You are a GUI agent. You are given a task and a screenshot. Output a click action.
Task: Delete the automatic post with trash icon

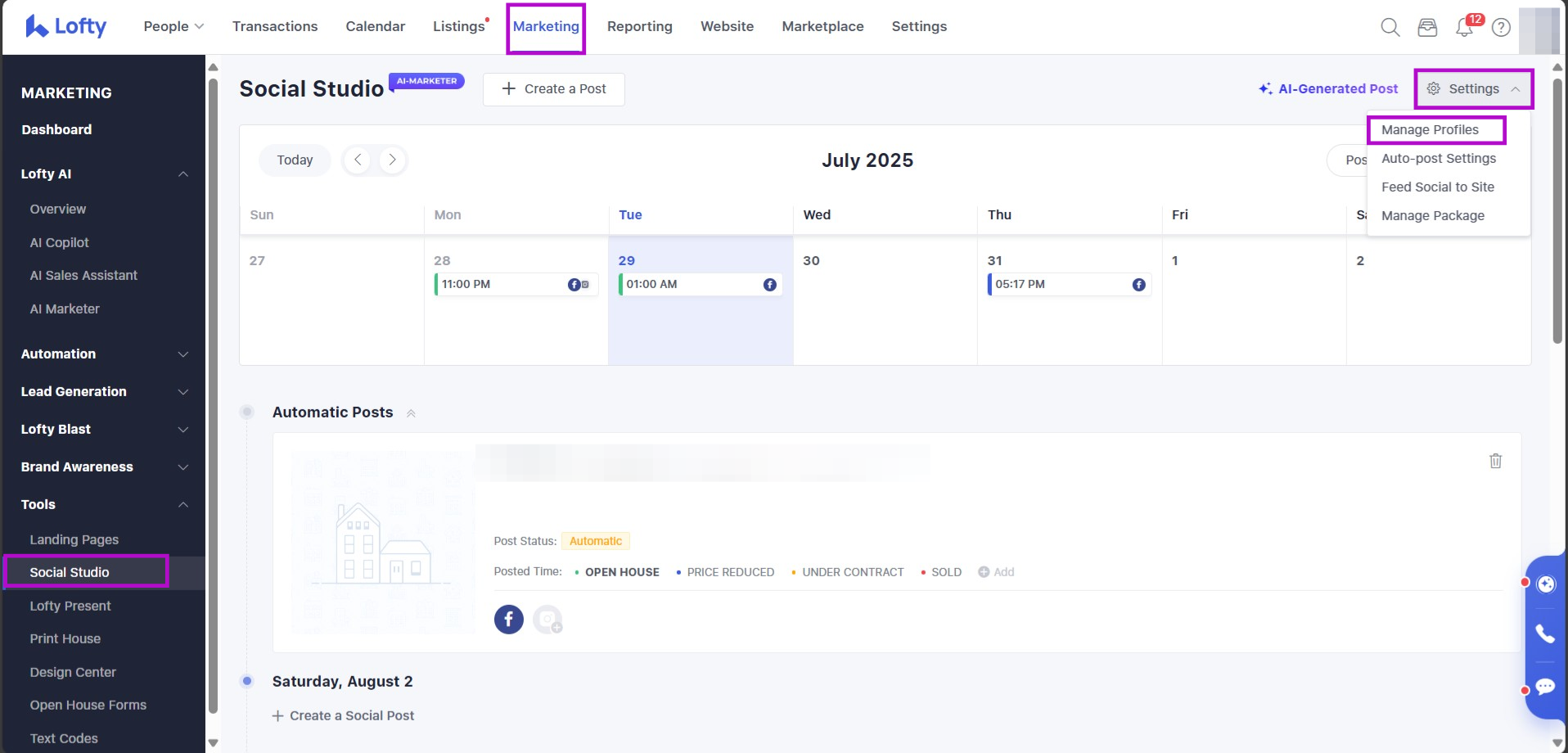tap(1495, 461)
